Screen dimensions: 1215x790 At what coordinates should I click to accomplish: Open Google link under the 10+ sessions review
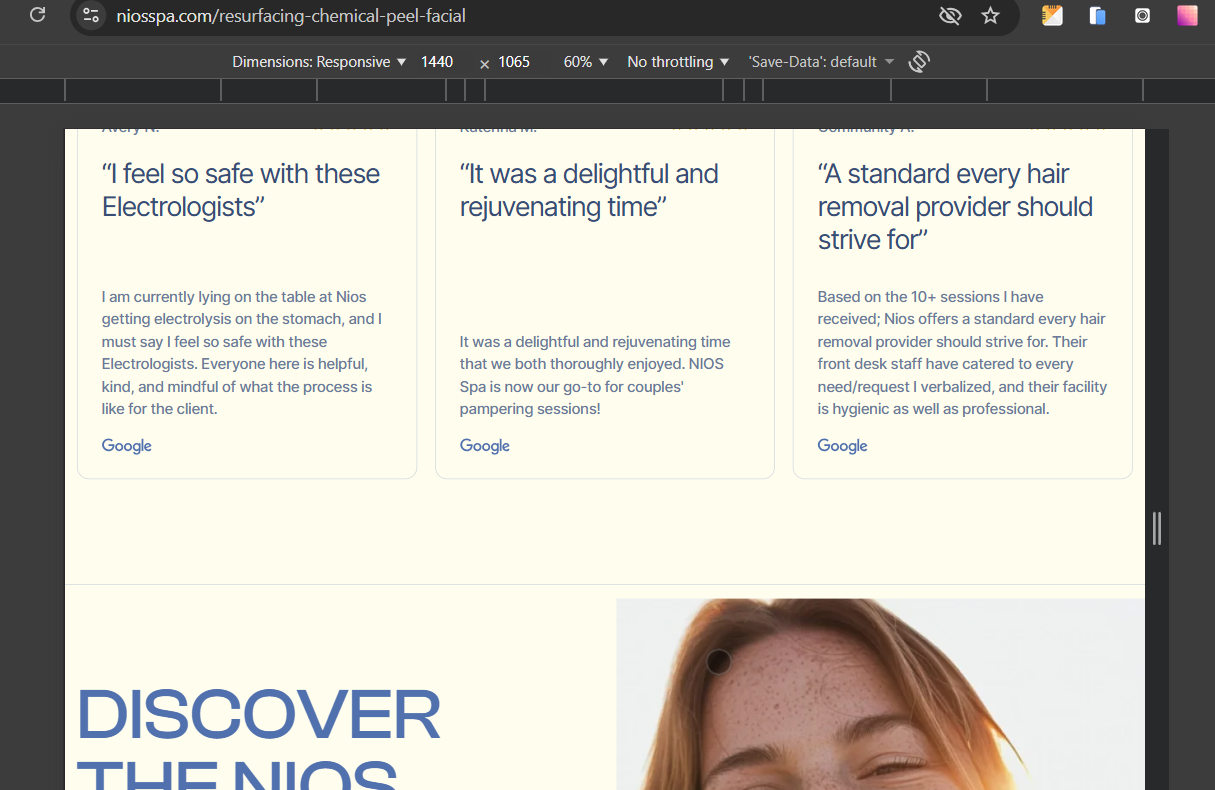tap(843, 446)
